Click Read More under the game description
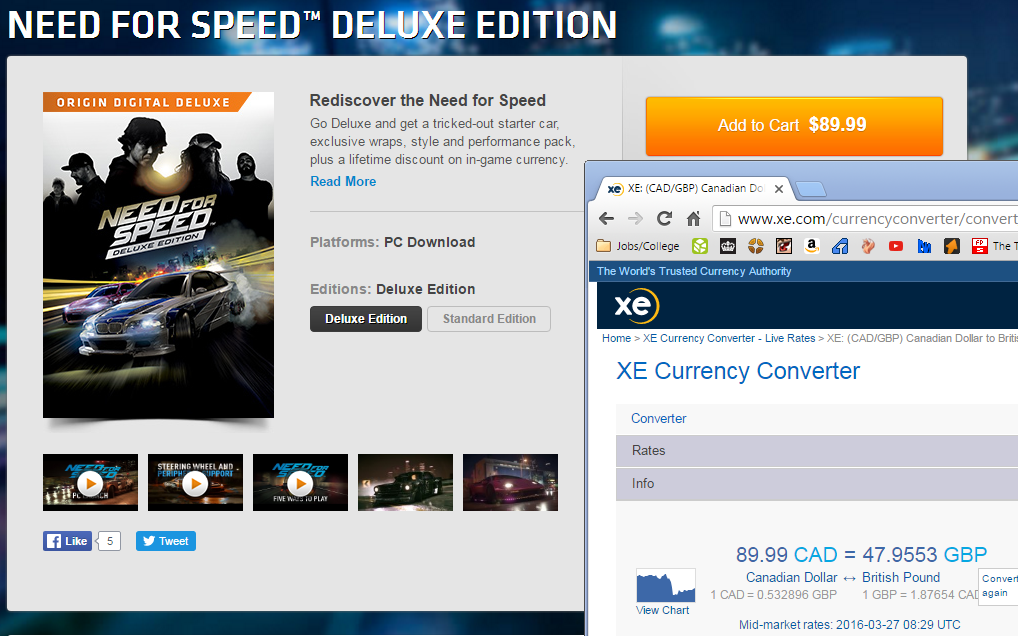Viewport: 1018px width, 636px height. pos(343,181)
